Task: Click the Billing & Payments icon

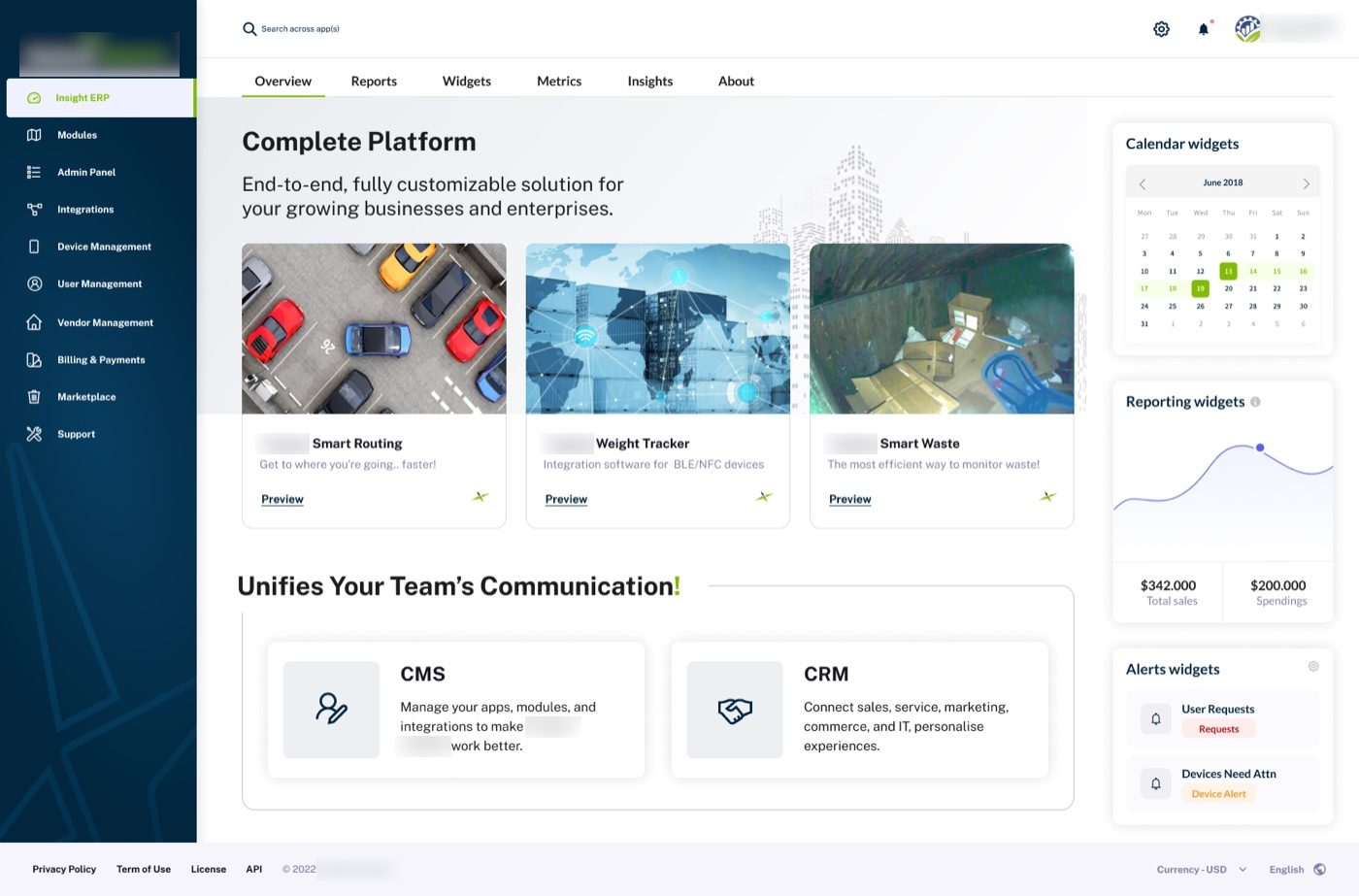Action: click(x=34, y=360)
